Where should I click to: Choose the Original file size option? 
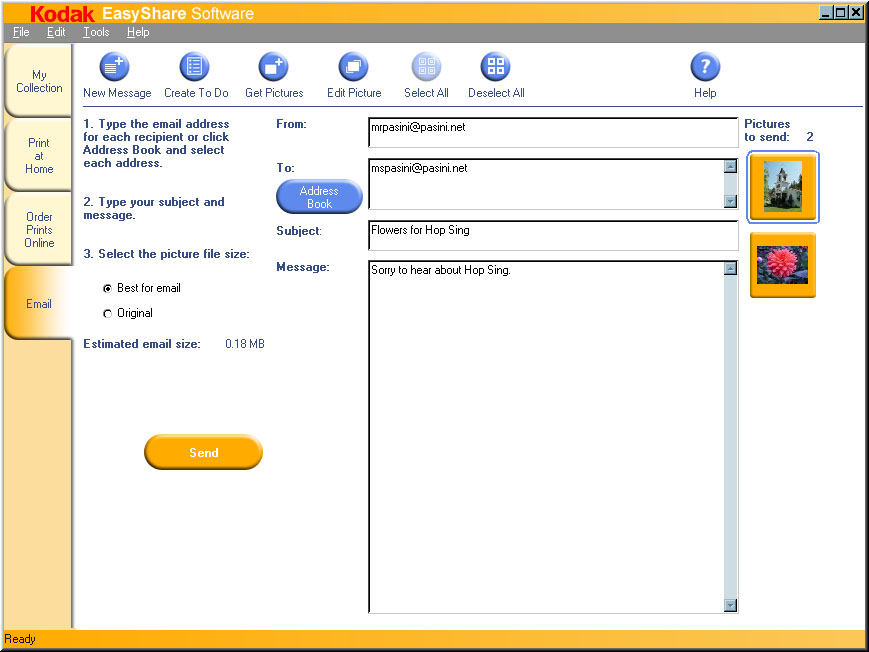108,314
